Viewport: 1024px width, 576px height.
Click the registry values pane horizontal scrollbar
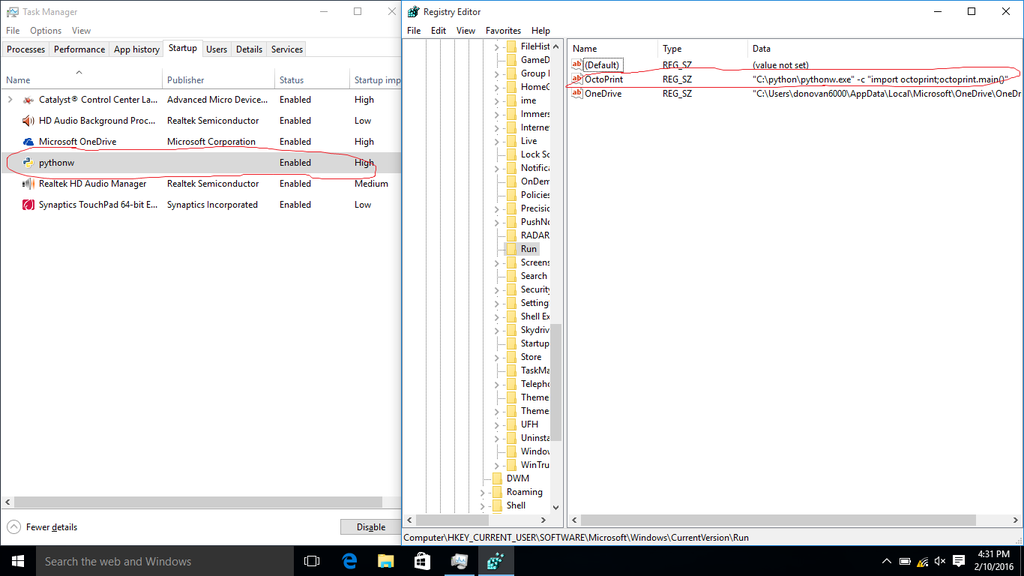pos(778,520)
